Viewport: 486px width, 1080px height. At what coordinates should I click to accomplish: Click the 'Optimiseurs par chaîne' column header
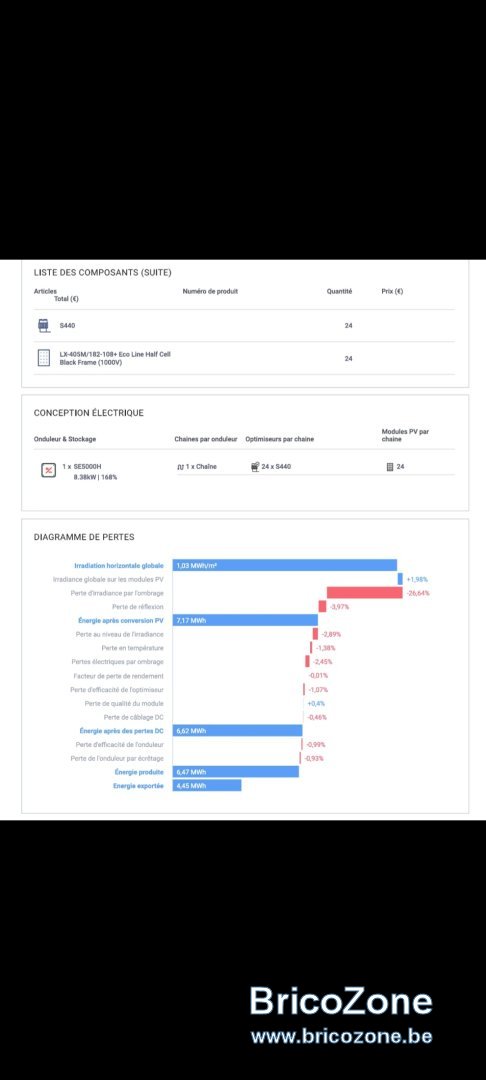(x=279, y=439)
